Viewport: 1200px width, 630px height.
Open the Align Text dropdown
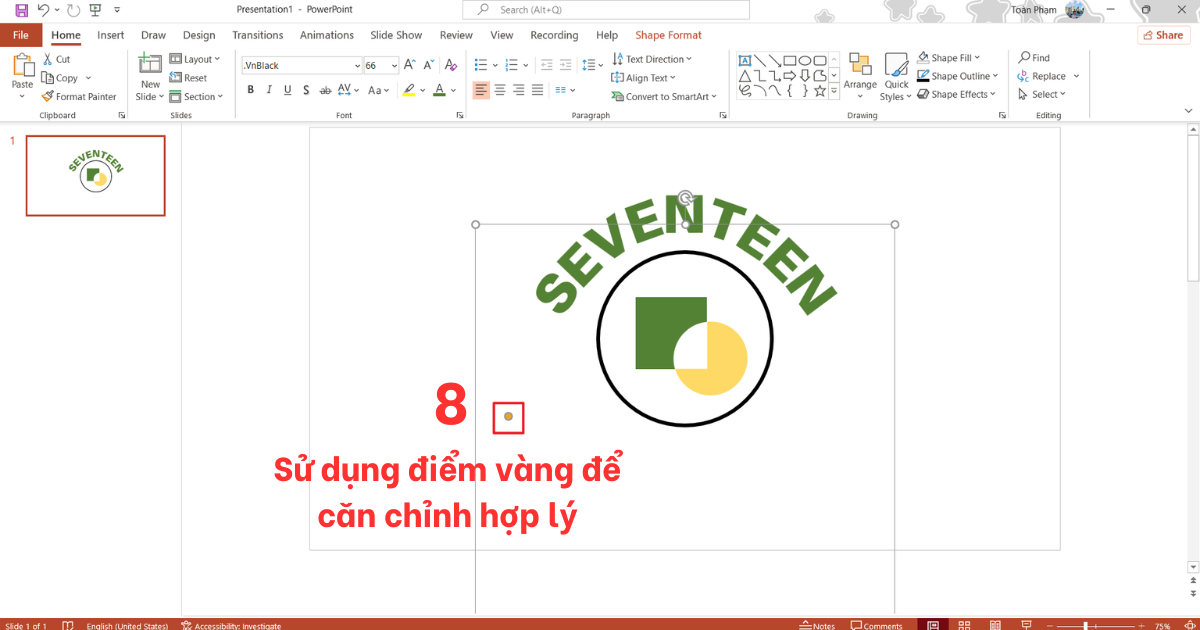tap(644, 78)
